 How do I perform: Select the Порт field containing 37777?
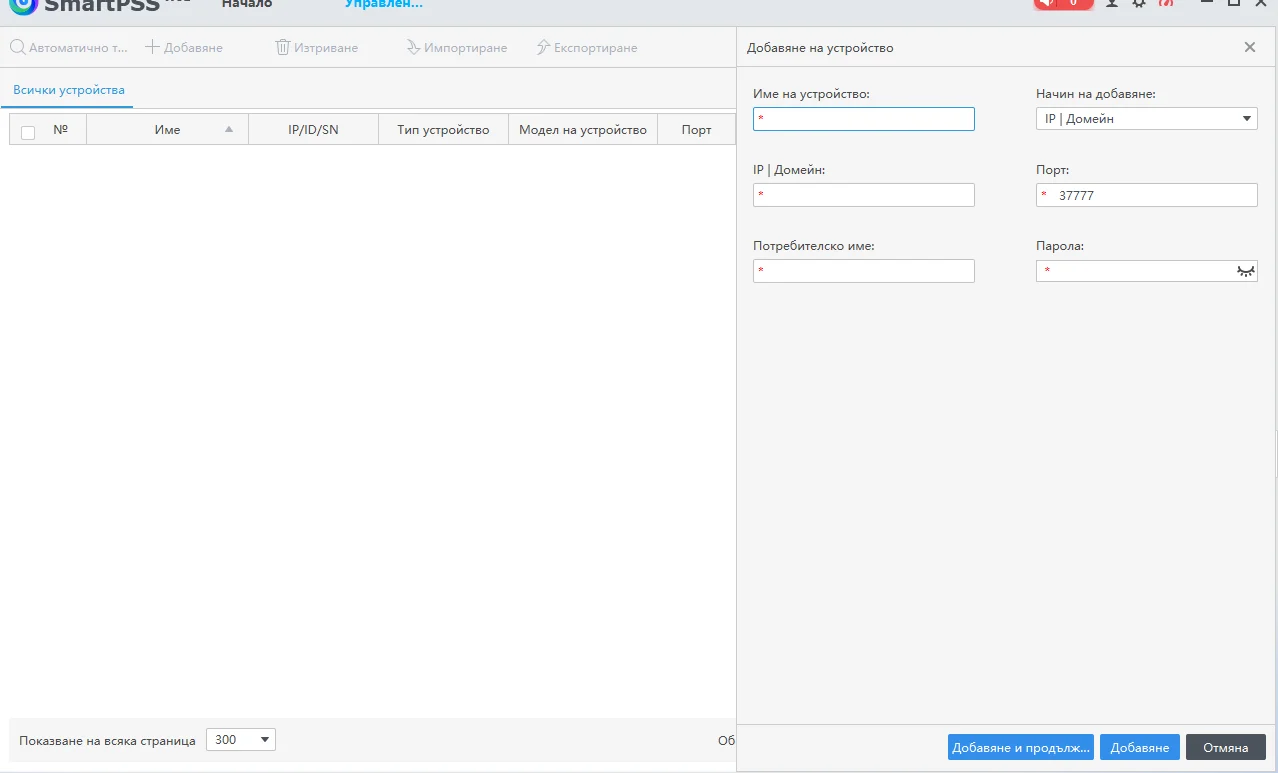click(1146, 195)
